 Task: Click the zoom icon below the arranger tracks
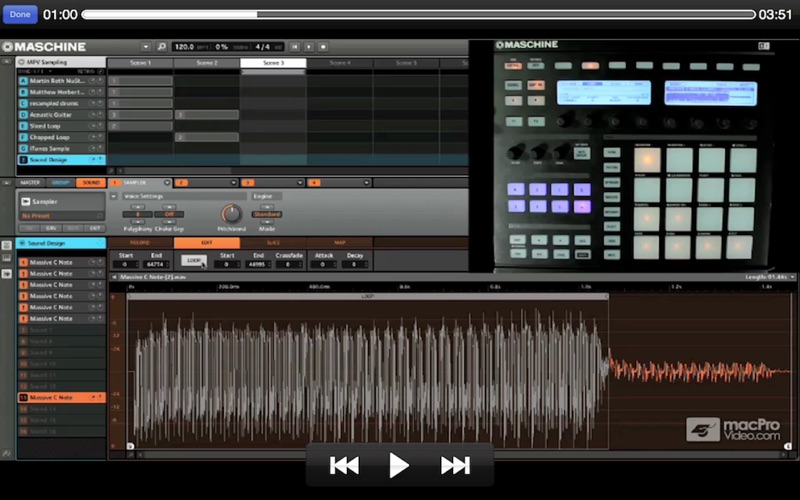tap(111, 171)
